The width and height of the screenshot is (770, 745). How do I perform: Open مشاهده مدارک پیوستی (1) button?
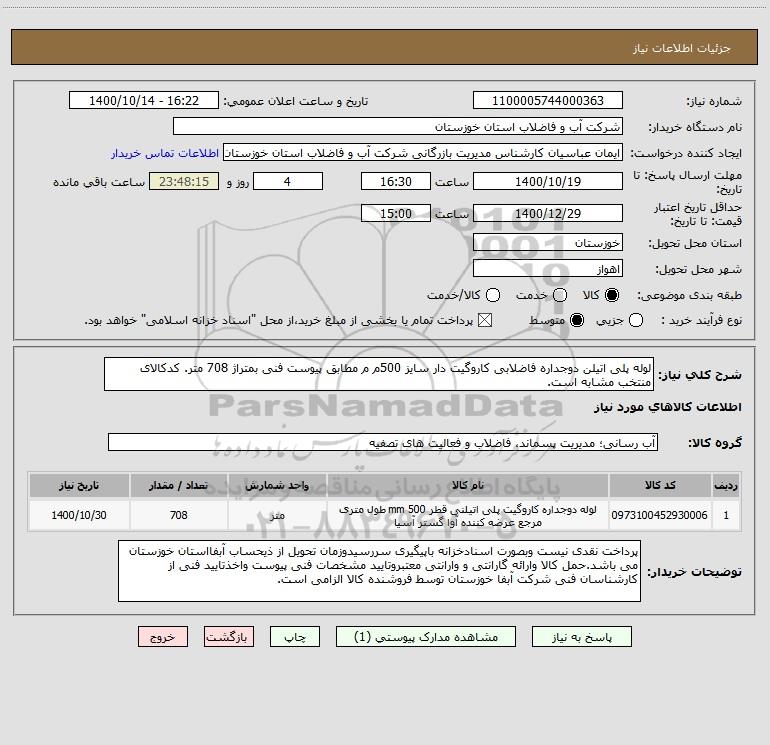click(x=426, y=637)
